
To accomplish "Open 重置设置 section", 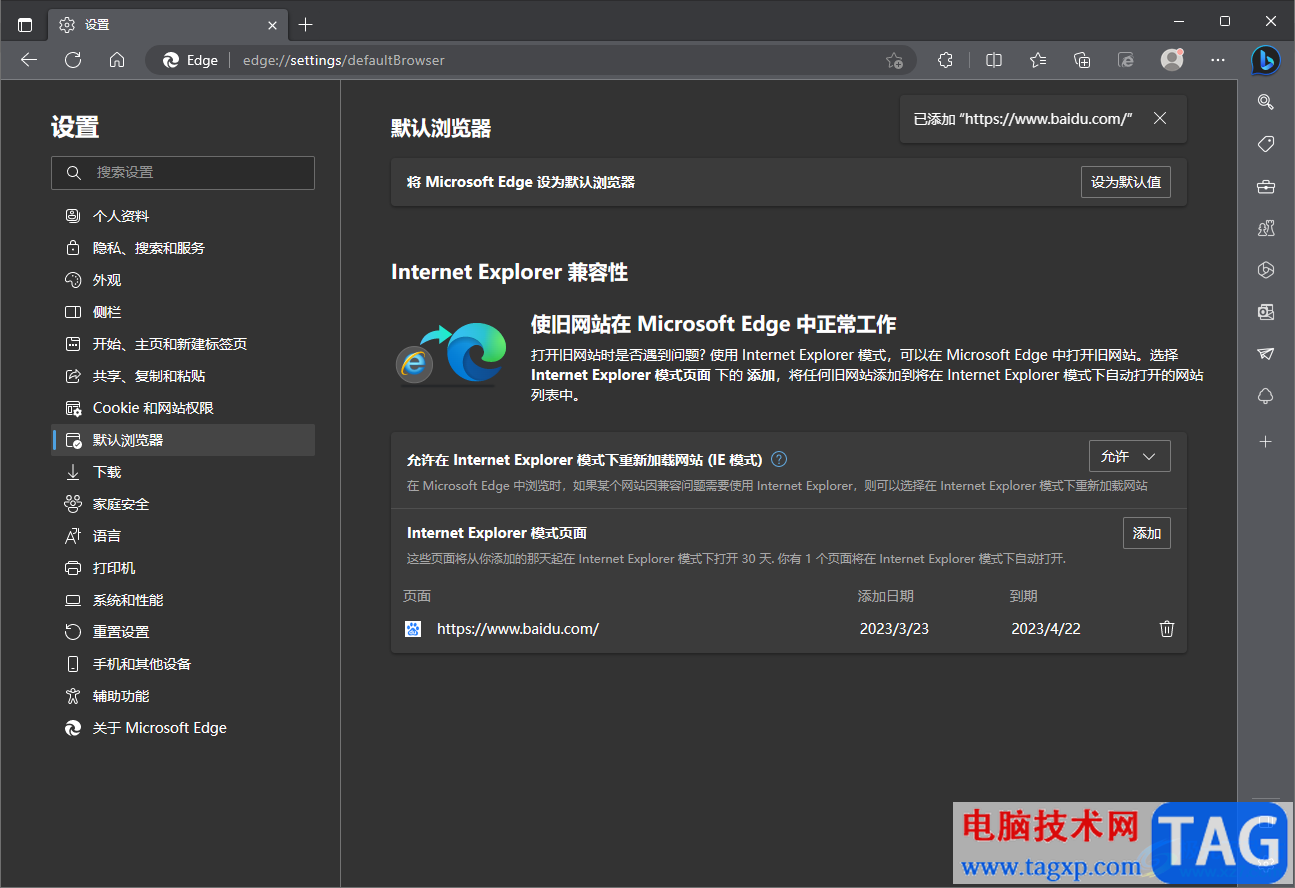I will tap(183, 632).
